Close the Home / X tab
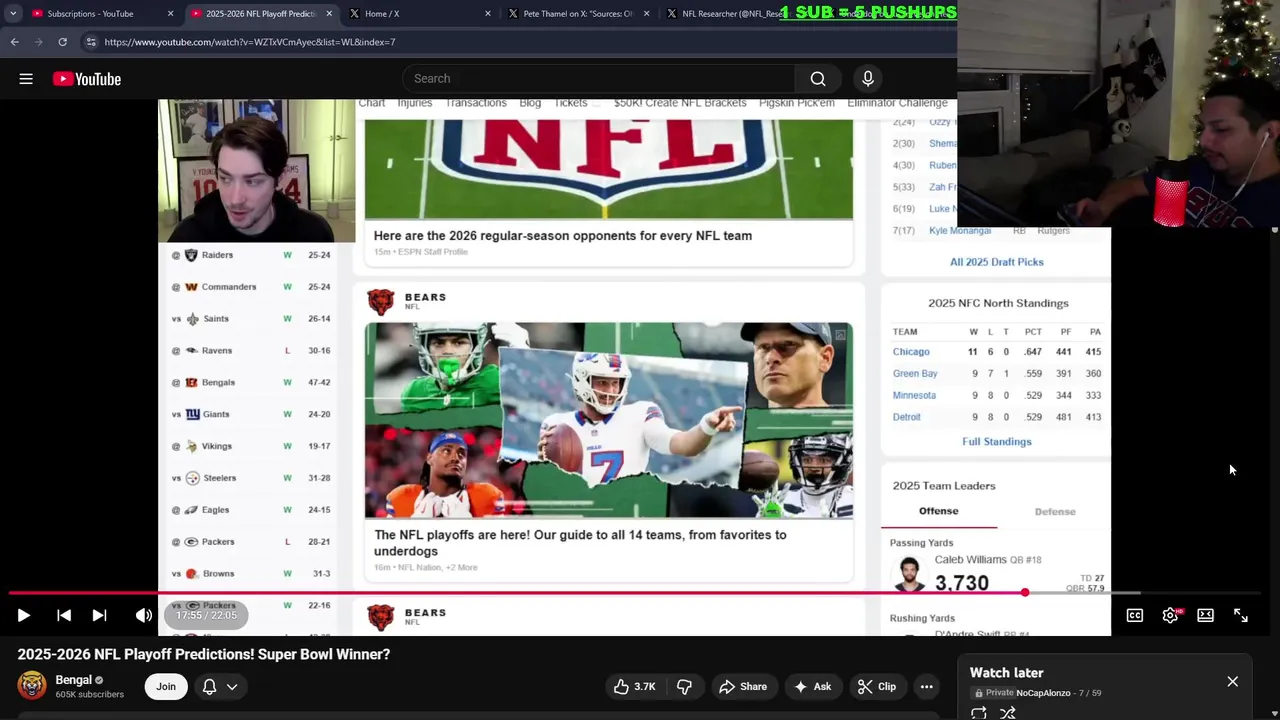Image resolution: width=1280 pixels, height=720 pixels. coord(488,14)
